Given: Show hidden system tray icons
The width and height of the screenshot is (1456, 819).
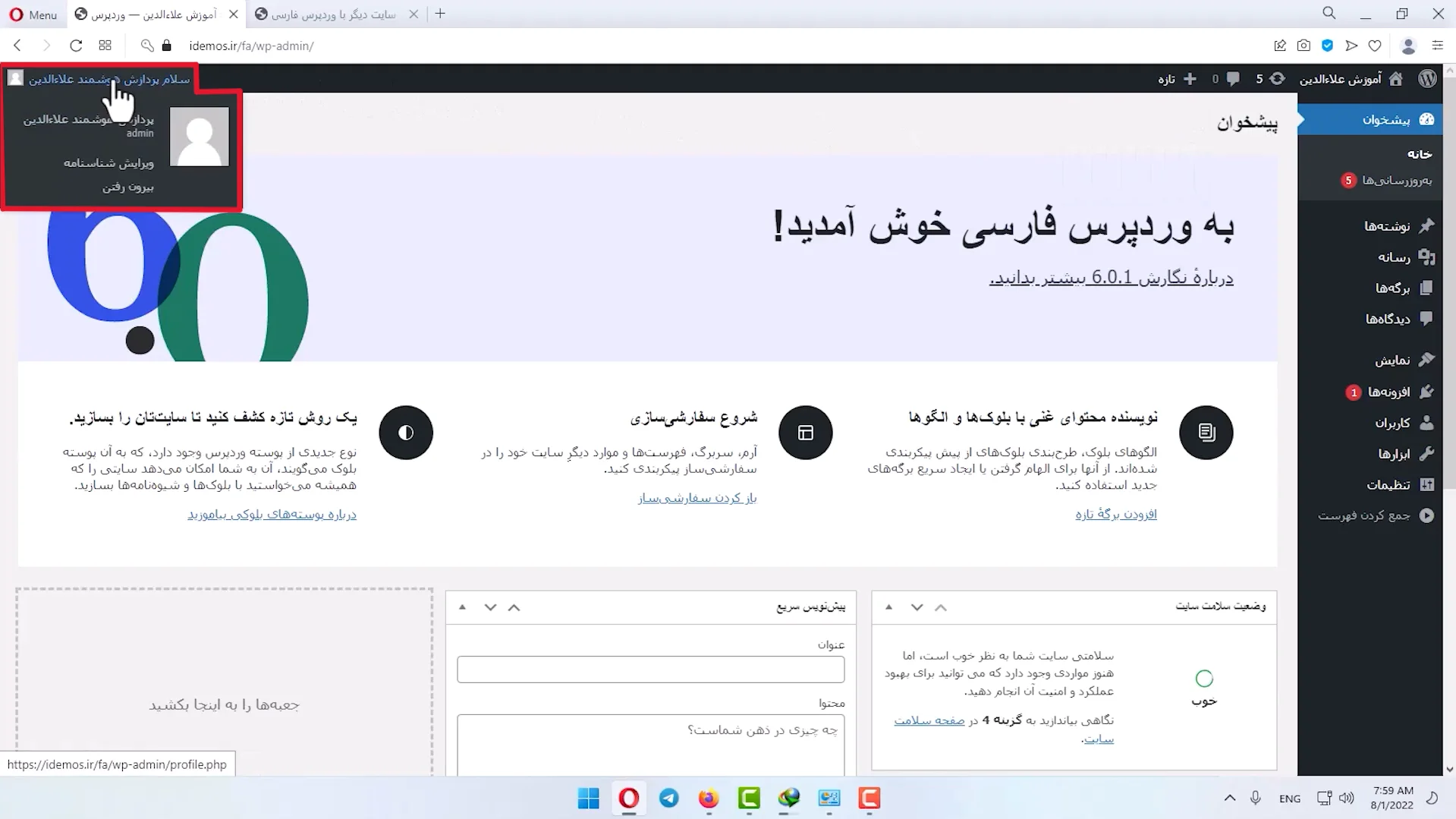Looking at the screenshot, I should pos(1230,798).
